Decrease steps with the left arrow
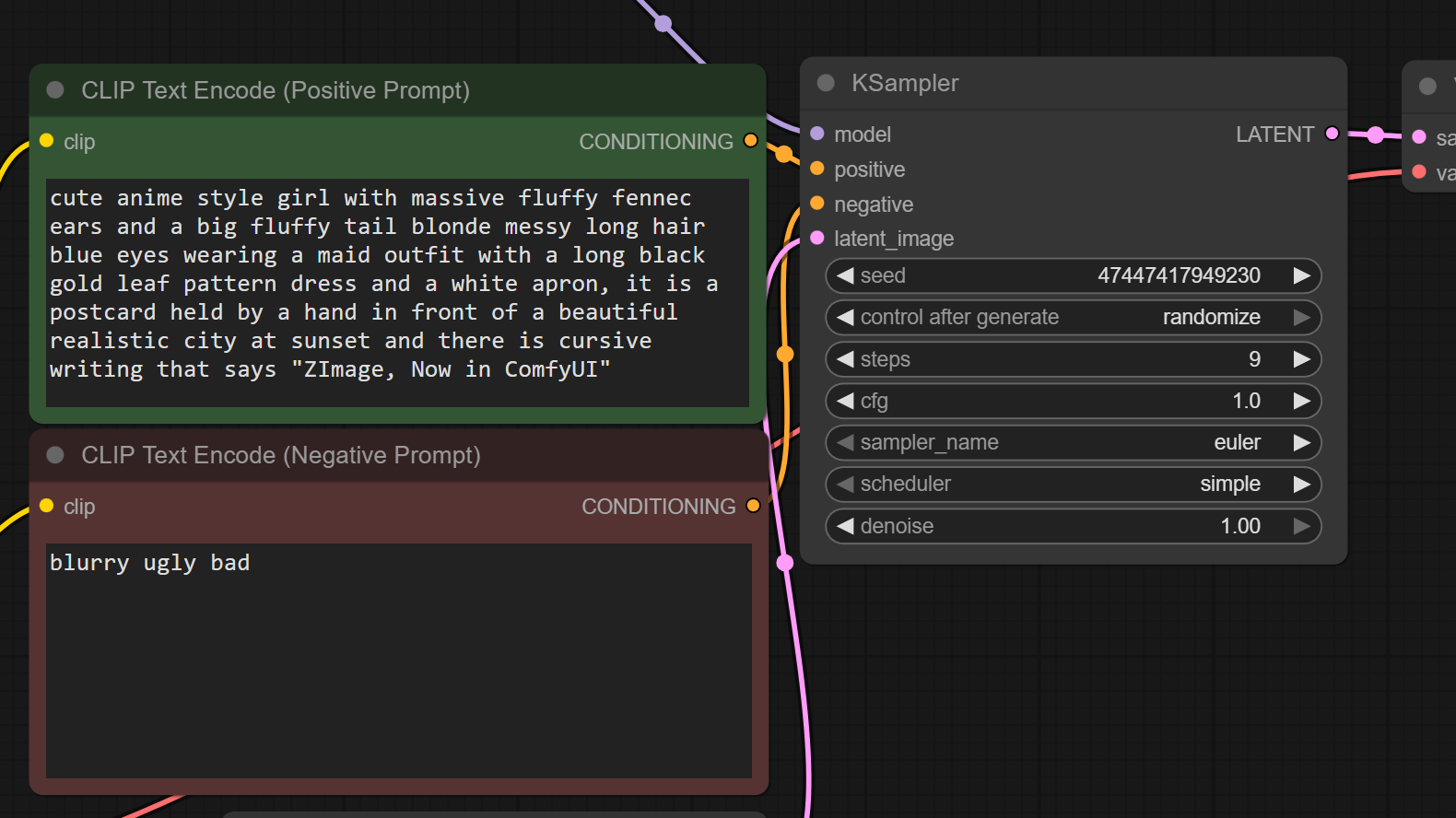Image resolution: width=1456 pixels, height=818 pixels. click(x=845, y=359)
